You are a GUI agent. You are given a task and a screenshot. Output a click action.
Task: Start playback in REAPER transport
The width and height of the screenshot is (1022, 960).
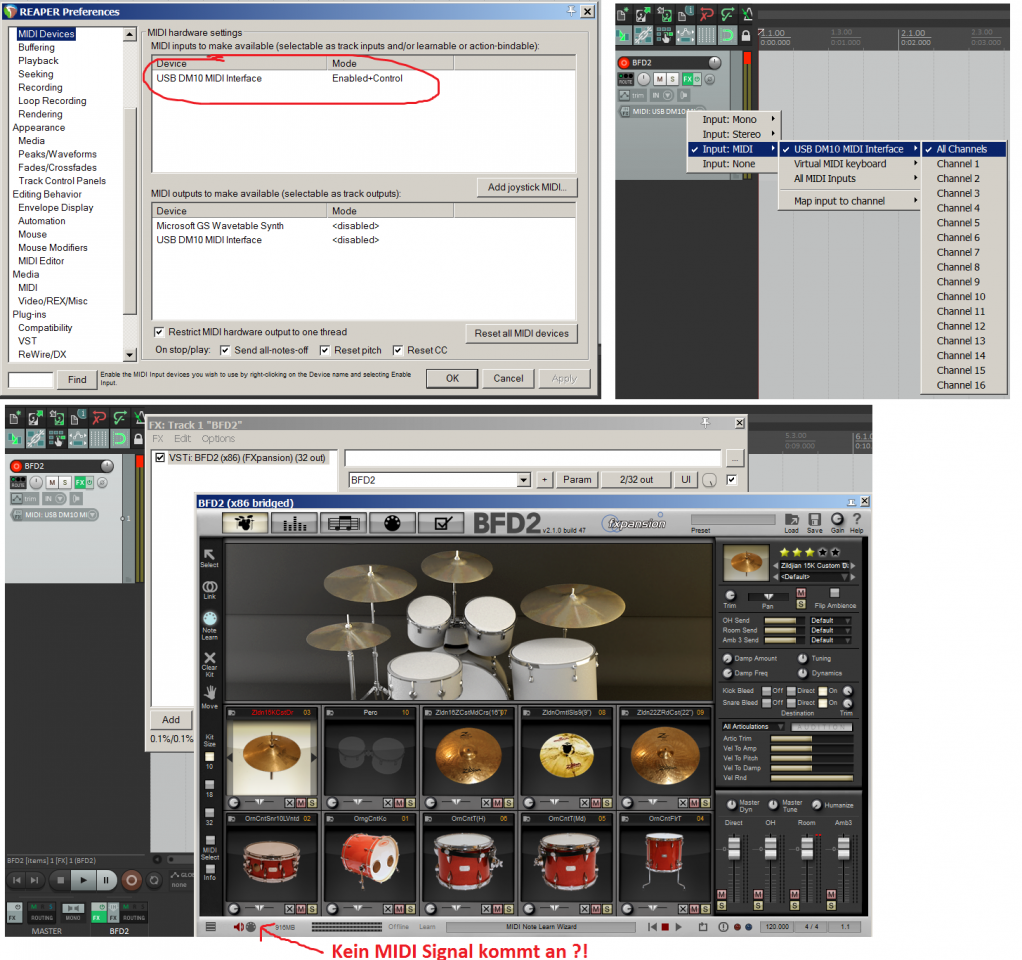(x=83, y=880)
